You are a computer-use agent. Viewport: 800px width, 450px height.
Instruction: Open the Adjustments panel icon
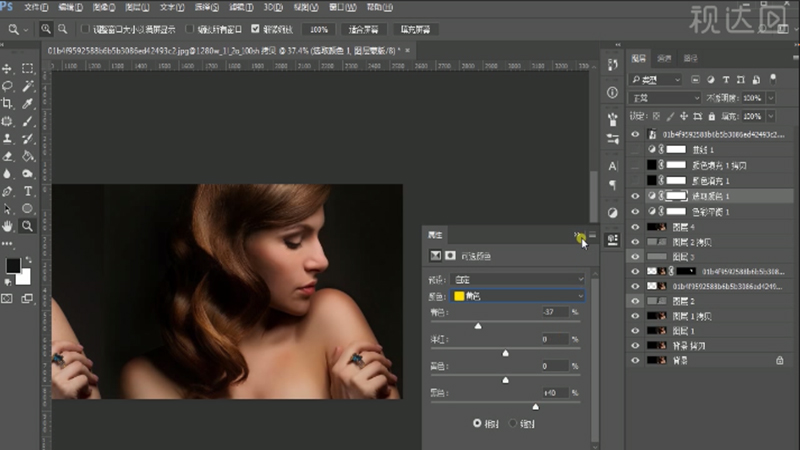[x=613, y=213]
